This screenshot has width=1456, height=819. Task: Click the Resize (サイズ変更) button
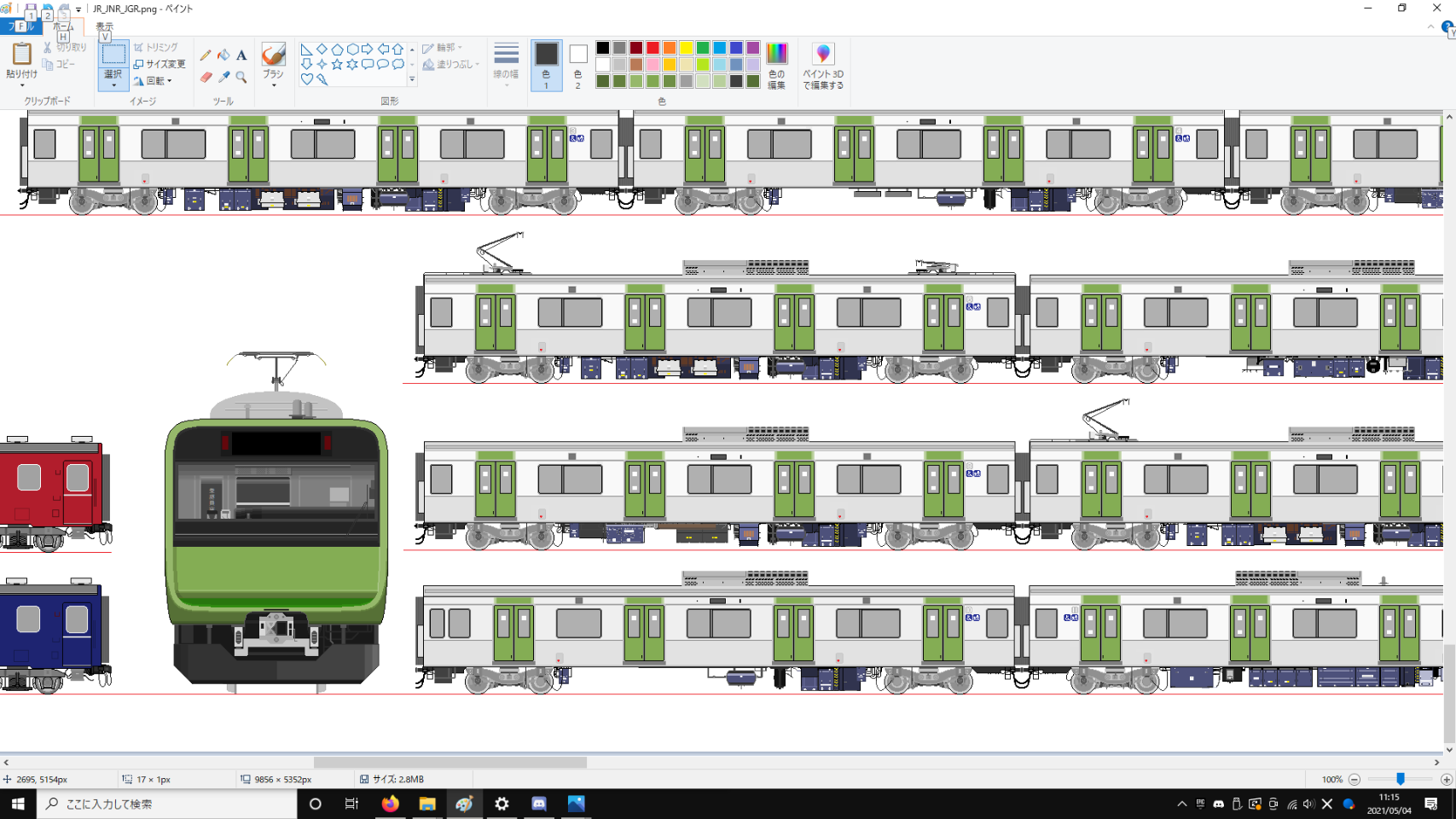click(x=160, y=64)
